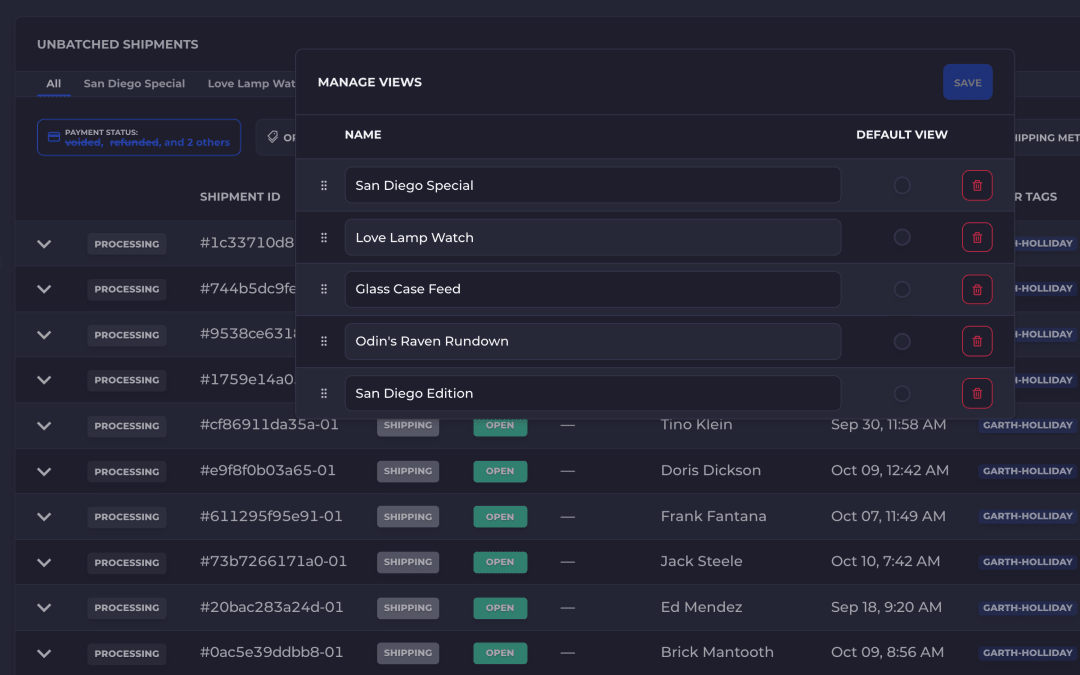Grab the drag handle for San Diego Edition
1080x675 pixels.
click(x=324, y=393)
